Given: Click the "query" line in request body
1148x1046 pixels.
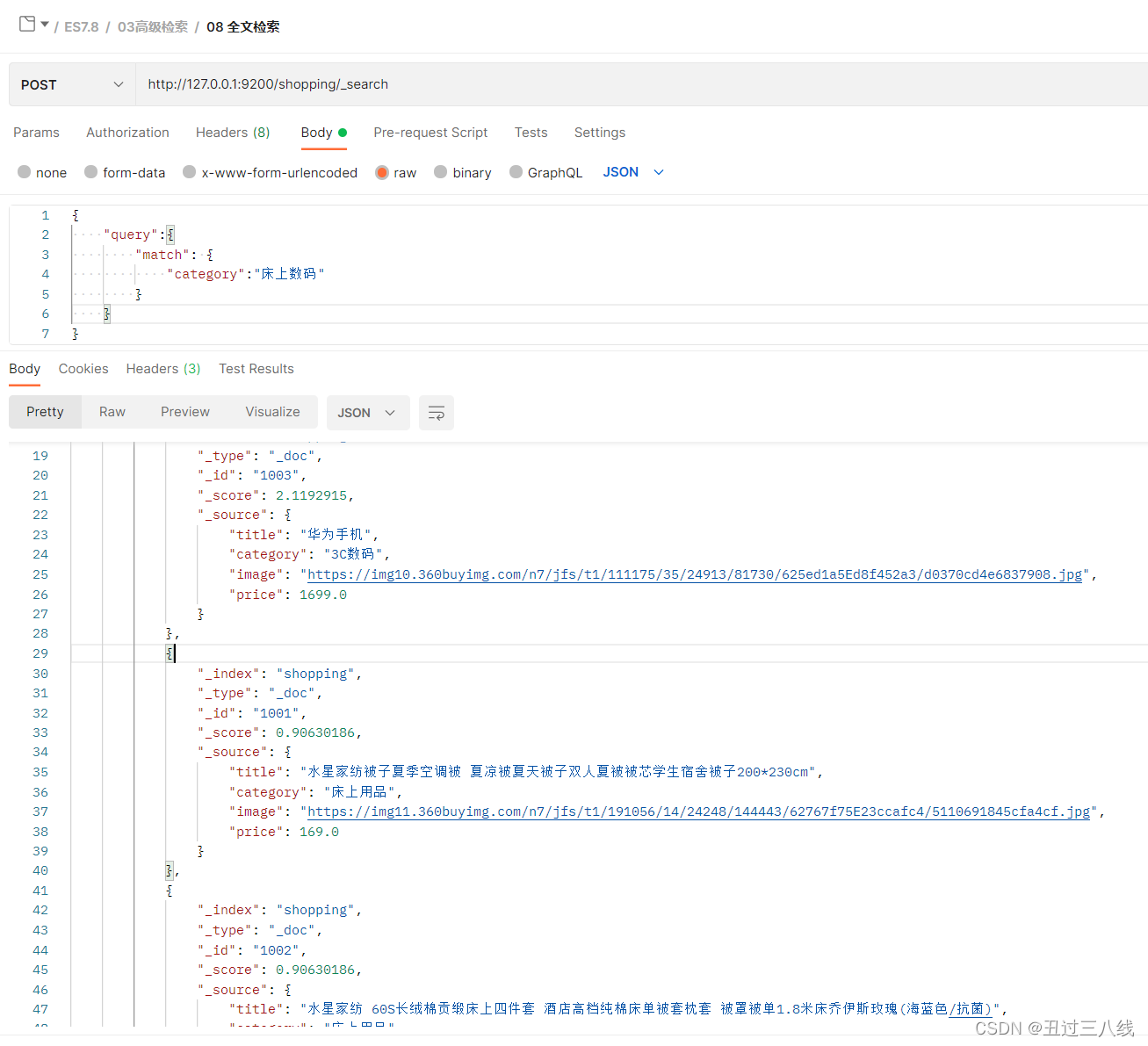Looking at the screenshot, I should [139, 234].
